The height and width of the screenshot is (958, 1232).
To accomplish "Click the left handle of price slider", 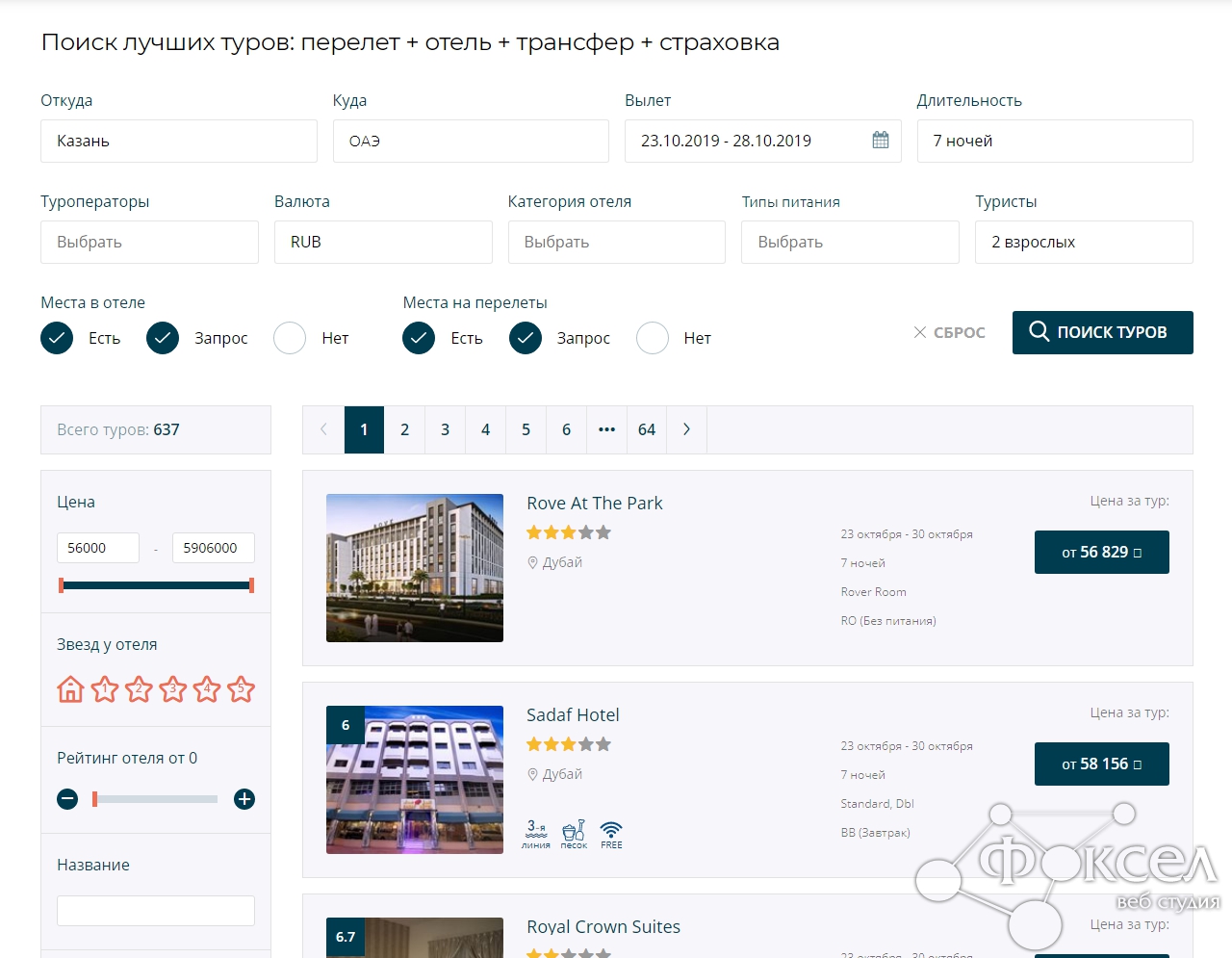I will pyautogui.click(x=62, y=585).
